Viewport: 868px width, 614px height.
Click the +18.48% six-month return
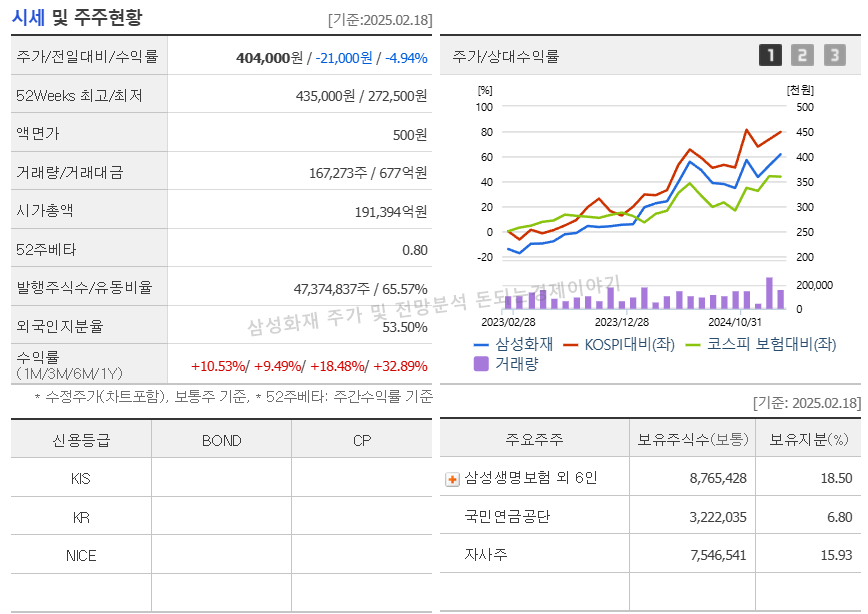point(337,366)
